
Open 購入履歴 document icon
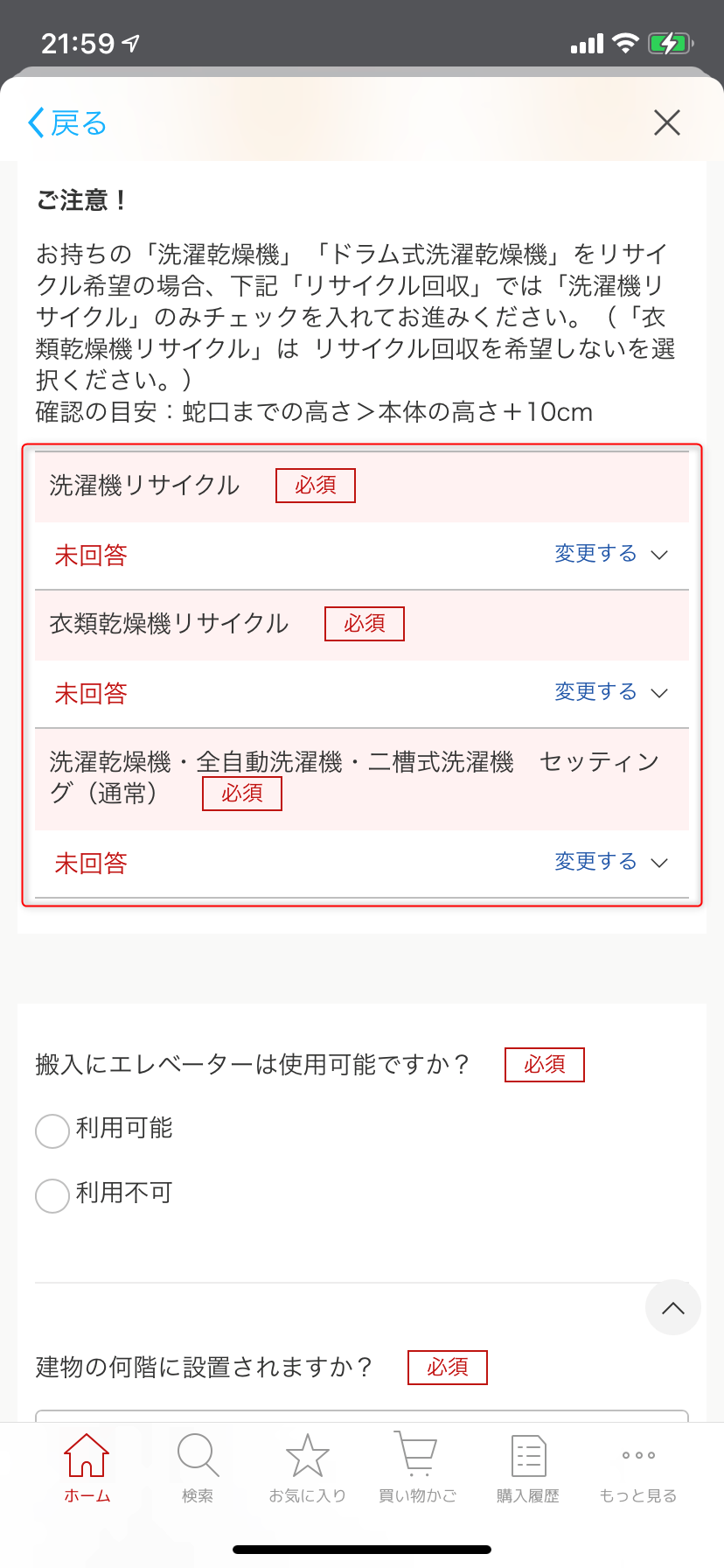point(528,1455)
